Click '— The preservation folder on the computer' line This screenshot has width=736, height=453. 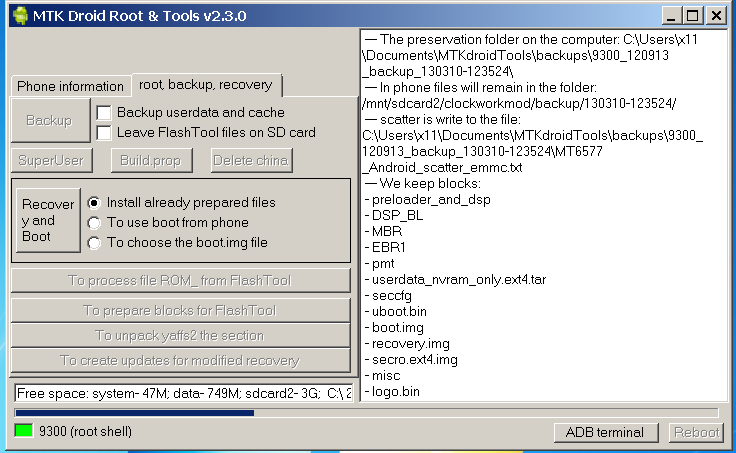[531, 39]
